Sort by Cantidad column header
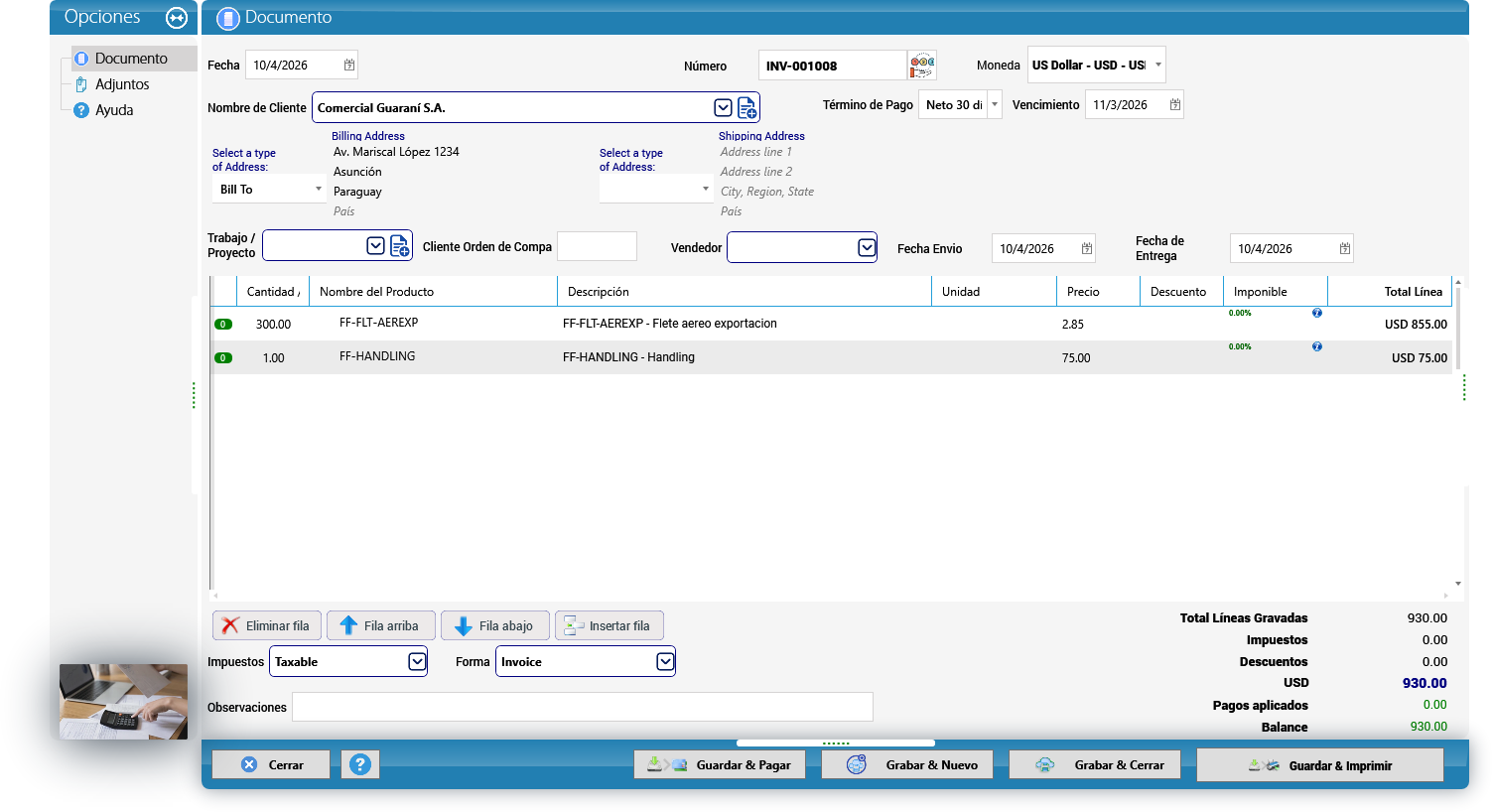This screenshot has width=1492, height=812. [273, 292]
